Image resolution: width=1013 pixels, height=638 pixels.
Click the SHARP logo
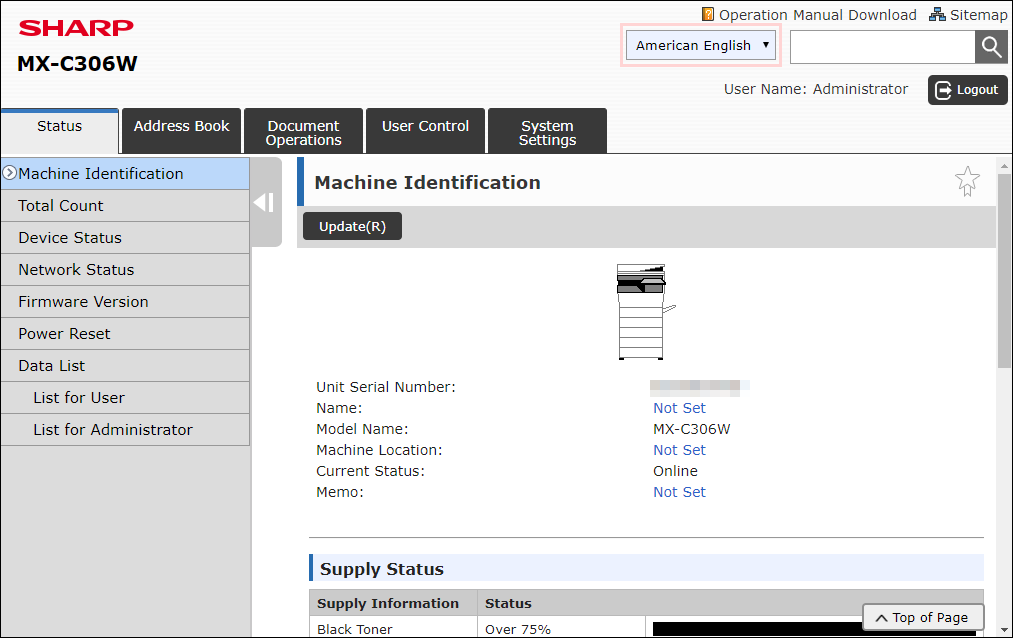[x=76, y=28]
